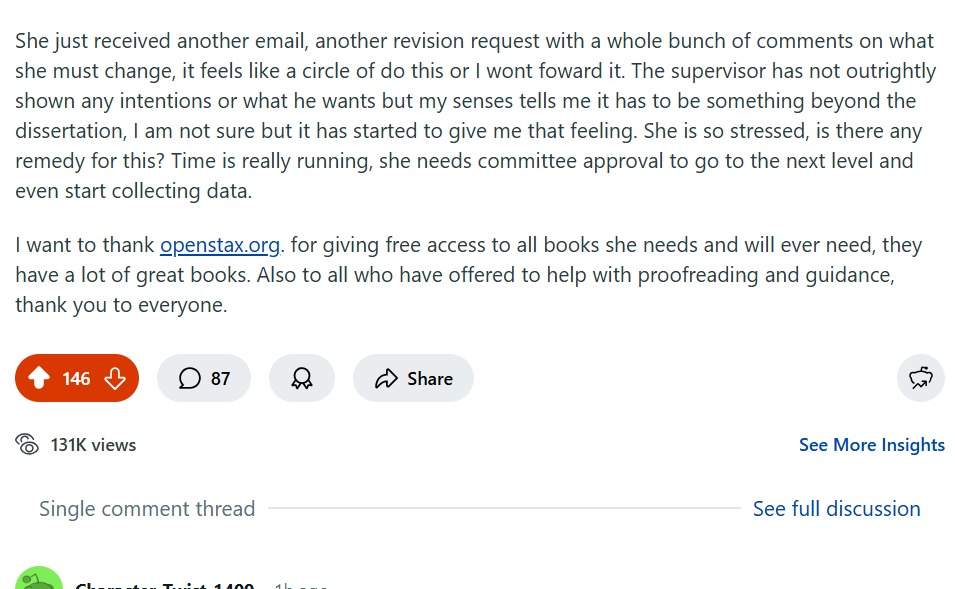Viewport: 955px width, 589px height.
Task: Click the Share label text
Action: 430,379
